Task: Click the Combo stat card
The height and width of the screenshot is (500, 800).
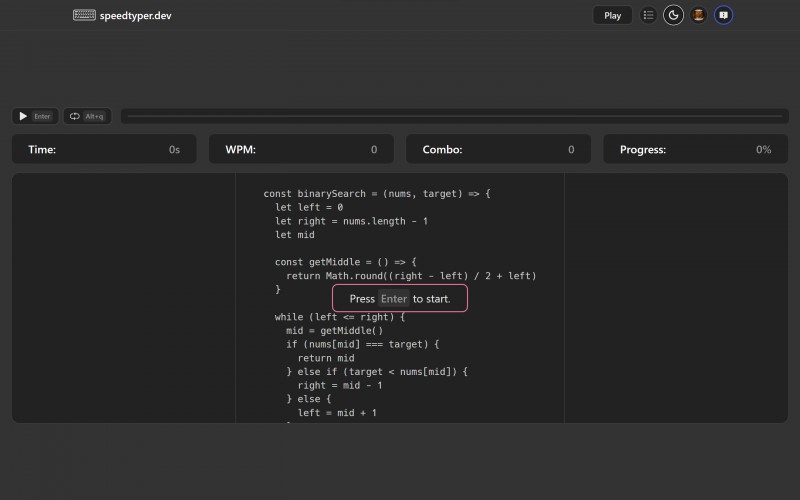Action: coord(498,149)
